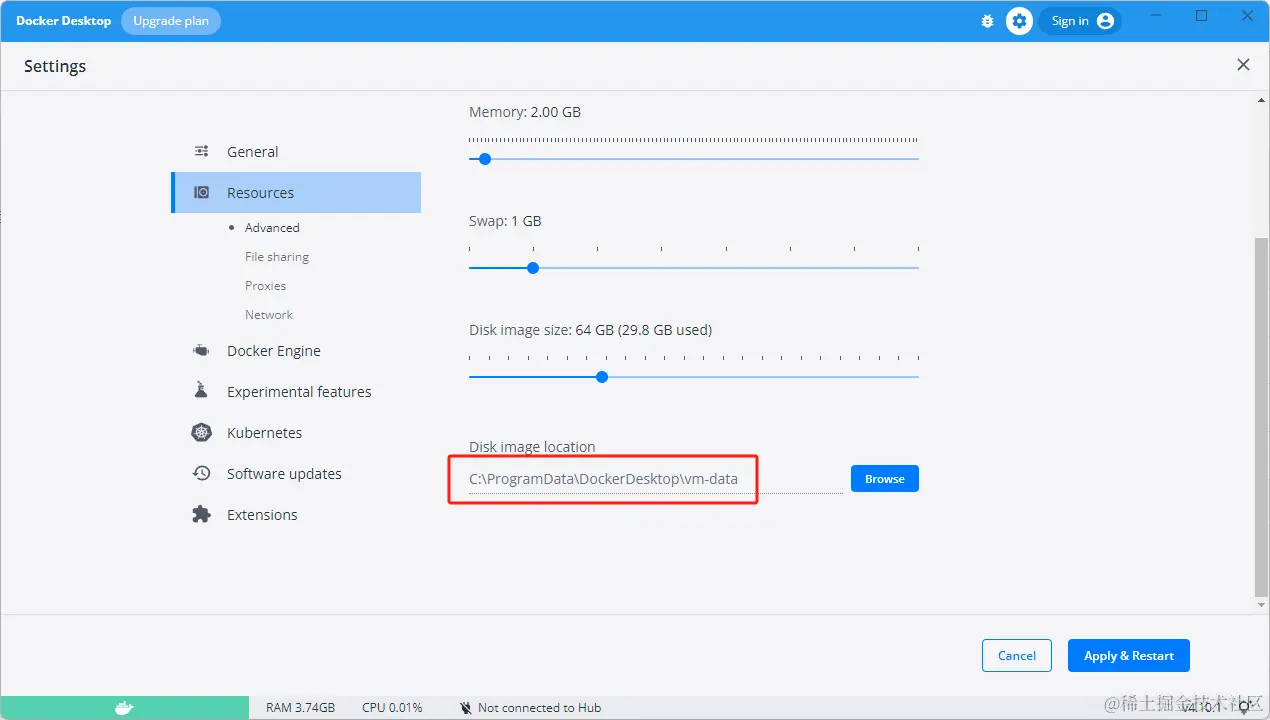
Task: Click the Sign in button
Action: click(1080, 21)
